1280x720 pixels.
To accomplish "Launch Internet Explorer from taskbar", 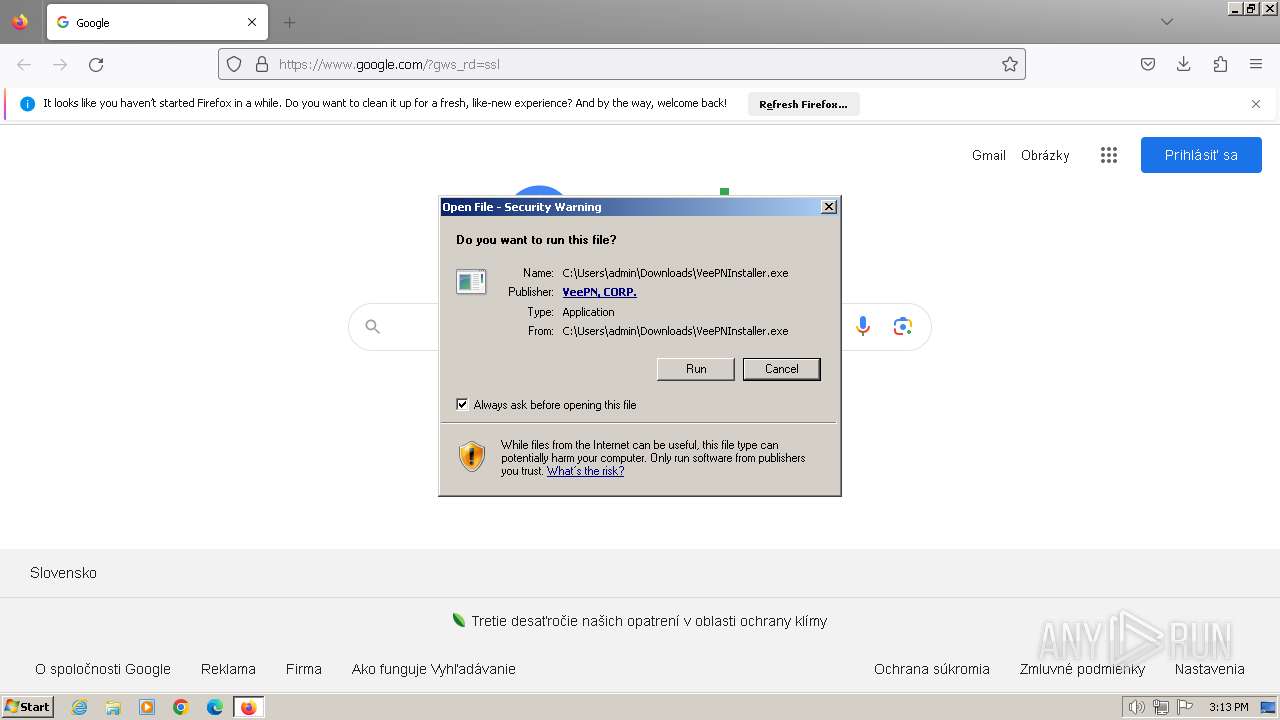I will pos(79,707).
